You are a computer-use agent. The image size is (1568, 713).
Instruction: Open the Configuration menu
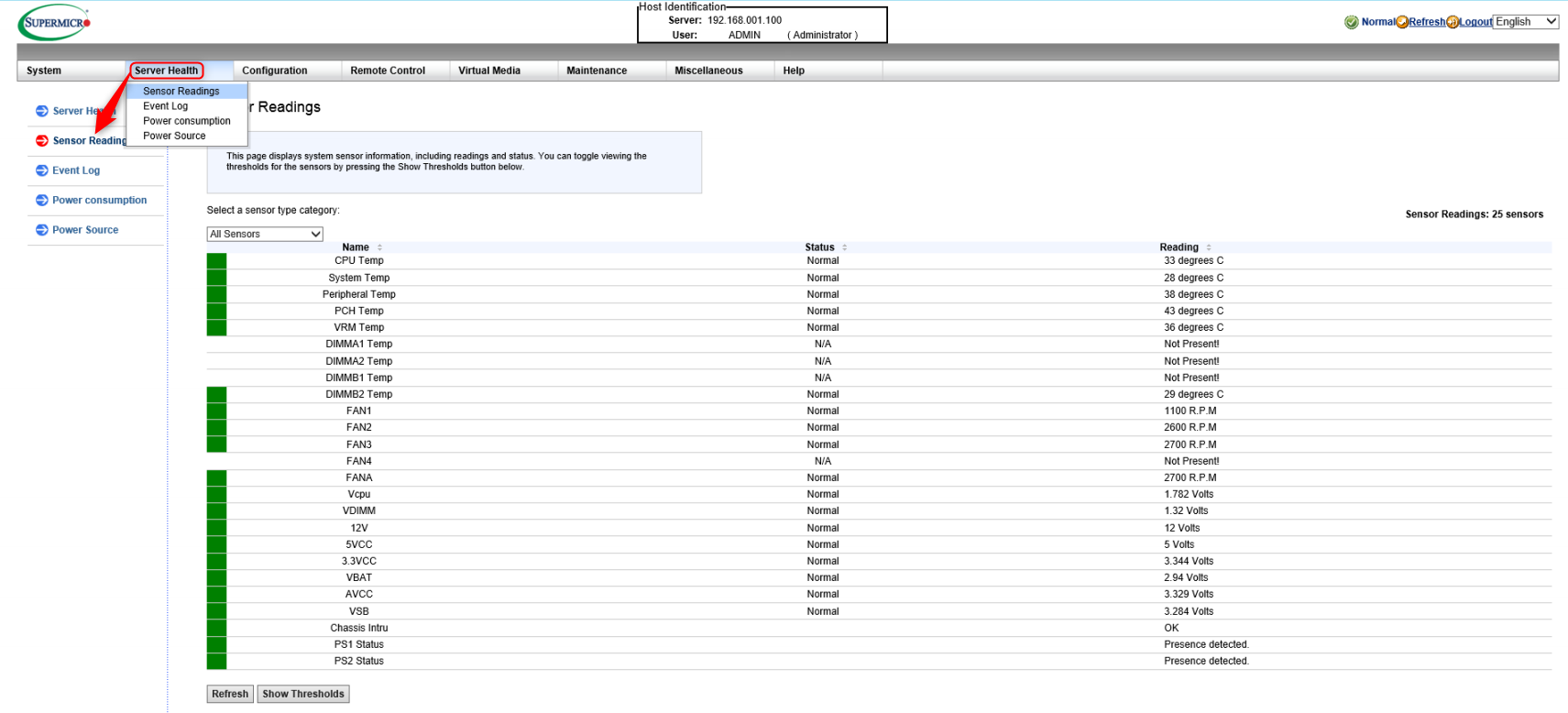[x=275, y=71]
